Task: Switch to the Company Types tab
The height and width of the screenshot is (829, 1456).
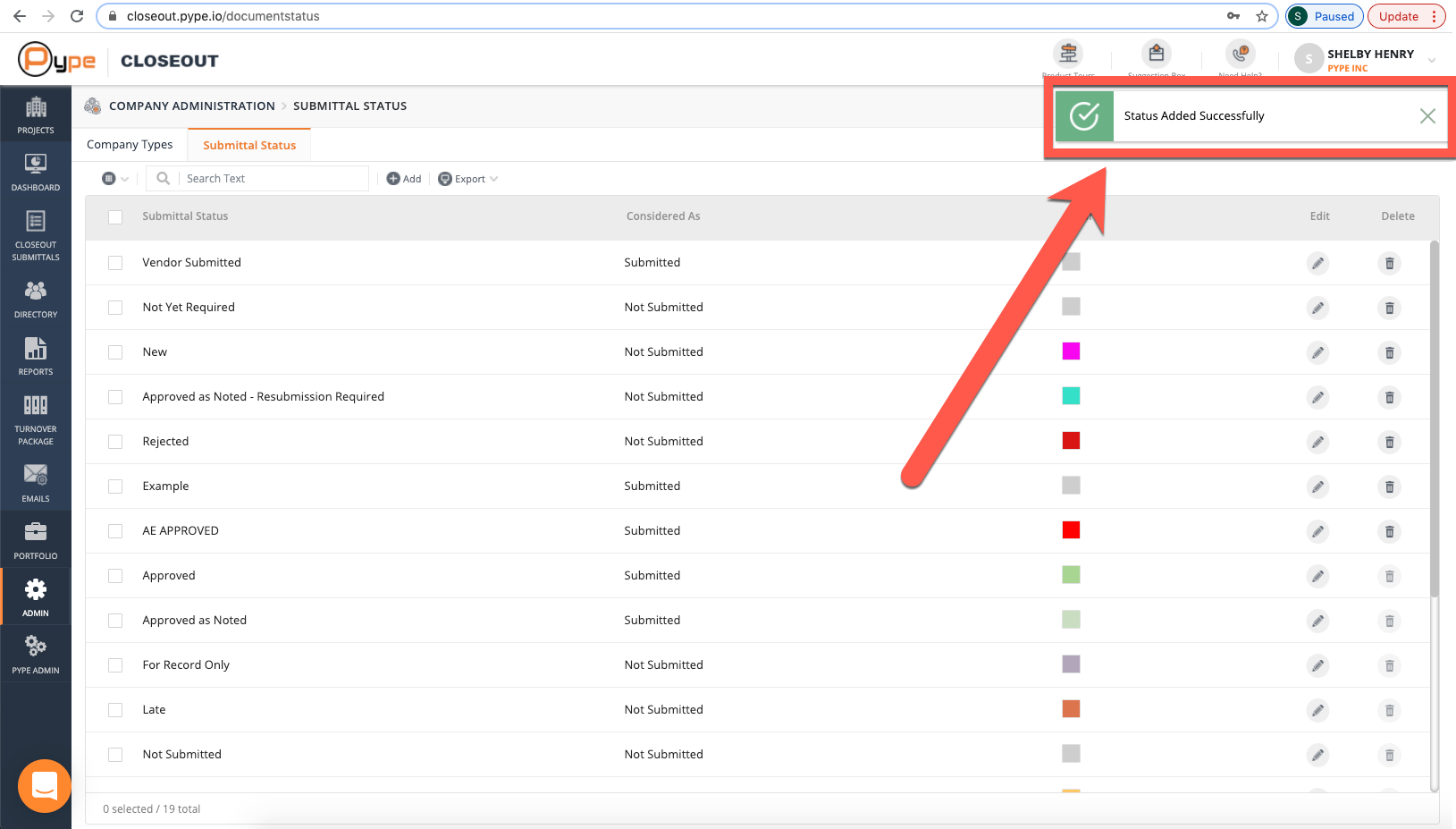Action: tap(130, 145)
